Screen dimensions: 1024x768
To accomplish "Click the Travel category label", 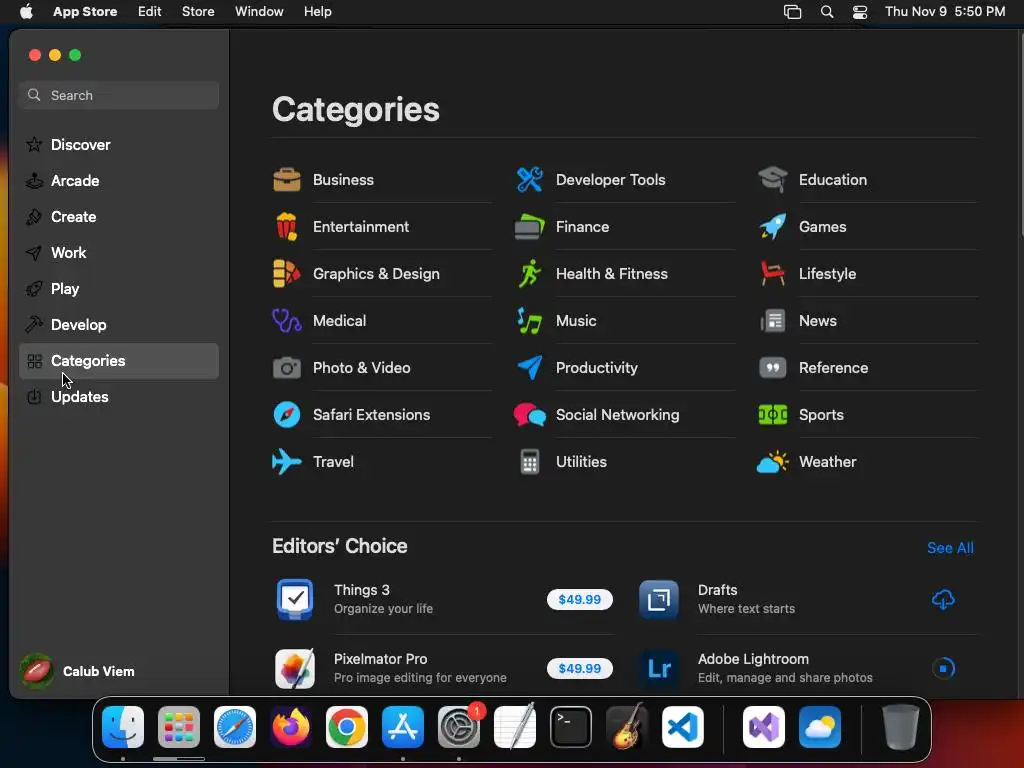I will click(x=333, y=462).
